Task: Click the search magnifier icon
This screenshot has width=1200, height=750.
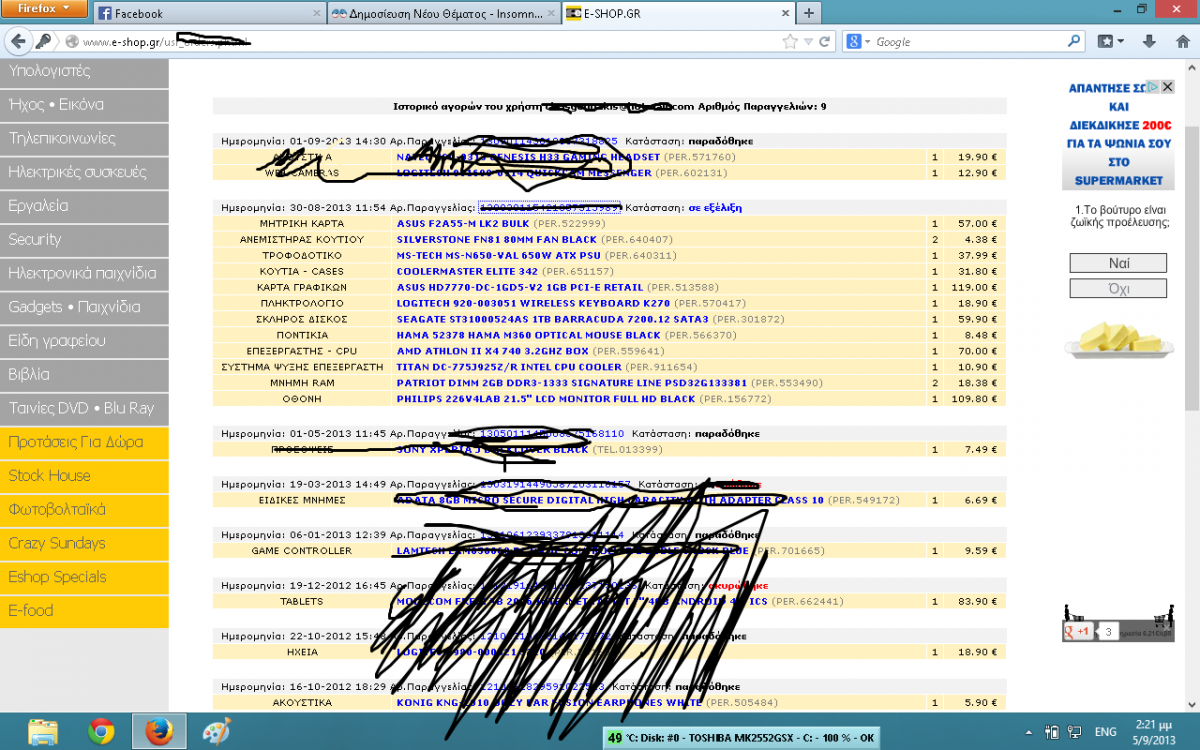Action: [1074, 42]
